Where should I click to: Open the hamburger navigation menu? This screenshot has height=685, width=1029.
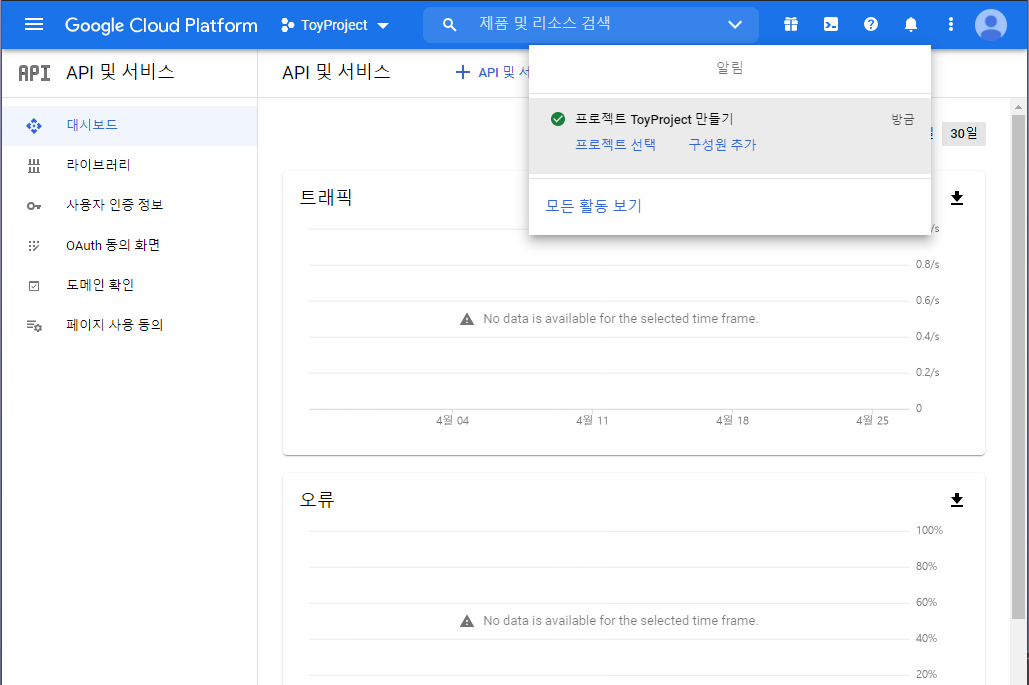(x=33, y=25)
